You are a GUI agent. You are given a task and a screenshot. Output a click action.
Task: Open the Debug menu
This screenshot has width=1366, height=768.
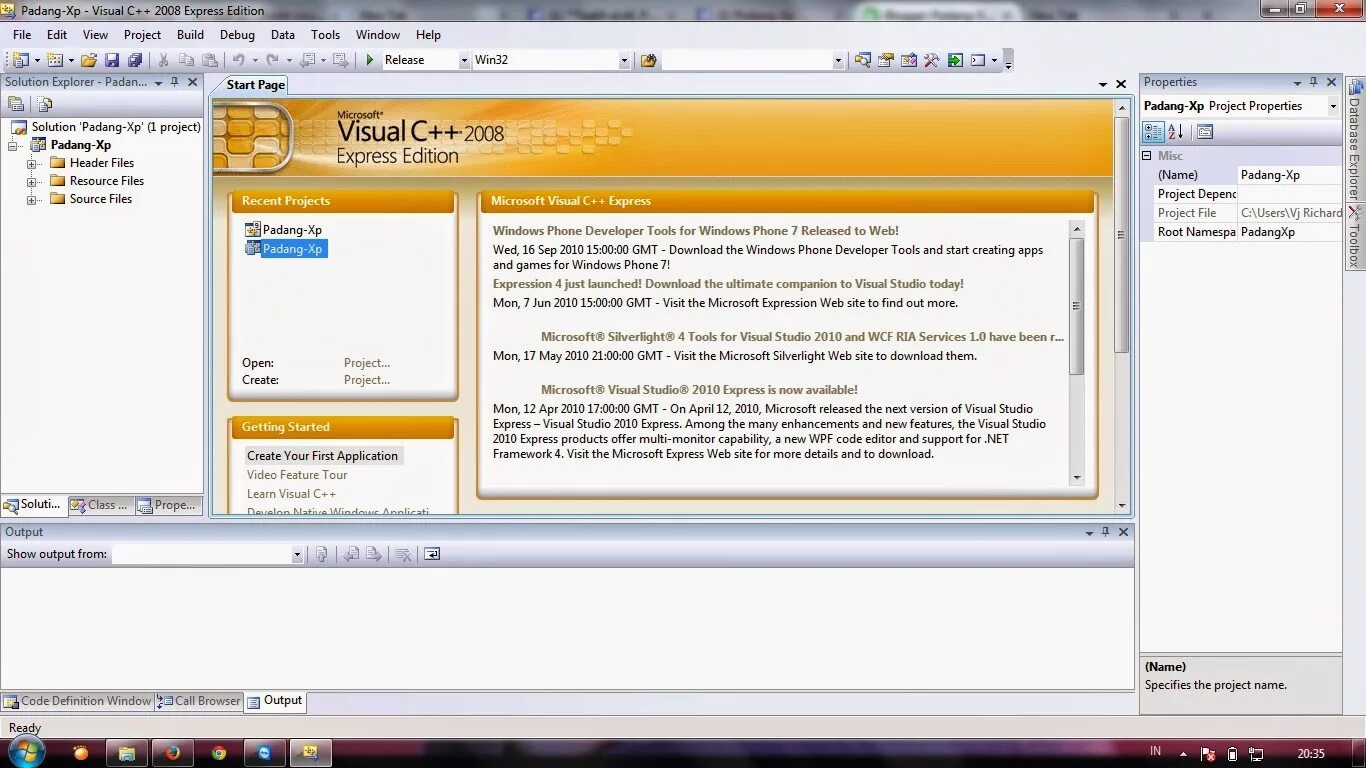coord(237,35)
